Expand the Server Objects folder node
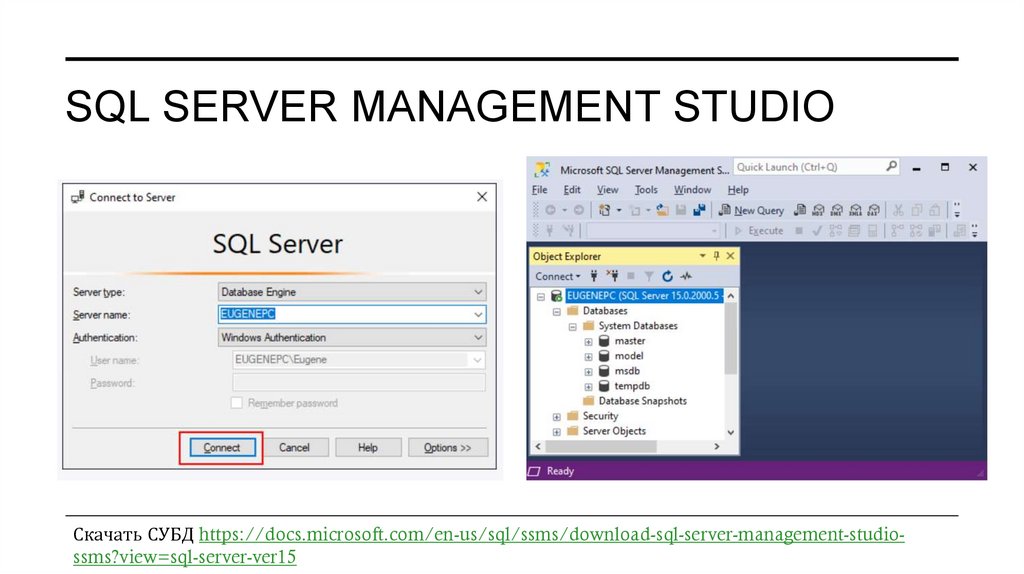The height and width of the screenshot is (574, 1024). point(556,432)
